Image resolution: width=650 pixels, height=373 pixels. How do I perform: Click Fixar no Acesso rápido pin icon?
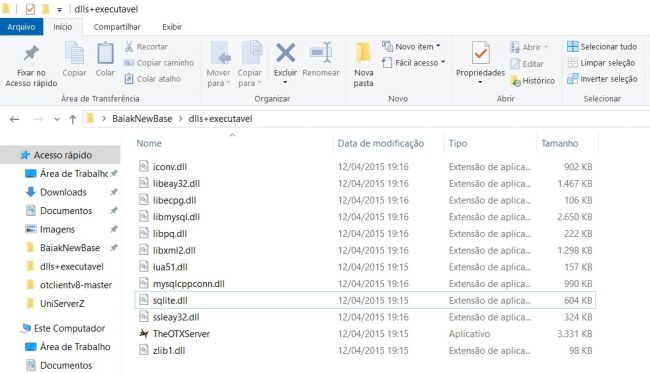[x=31, y=53]
